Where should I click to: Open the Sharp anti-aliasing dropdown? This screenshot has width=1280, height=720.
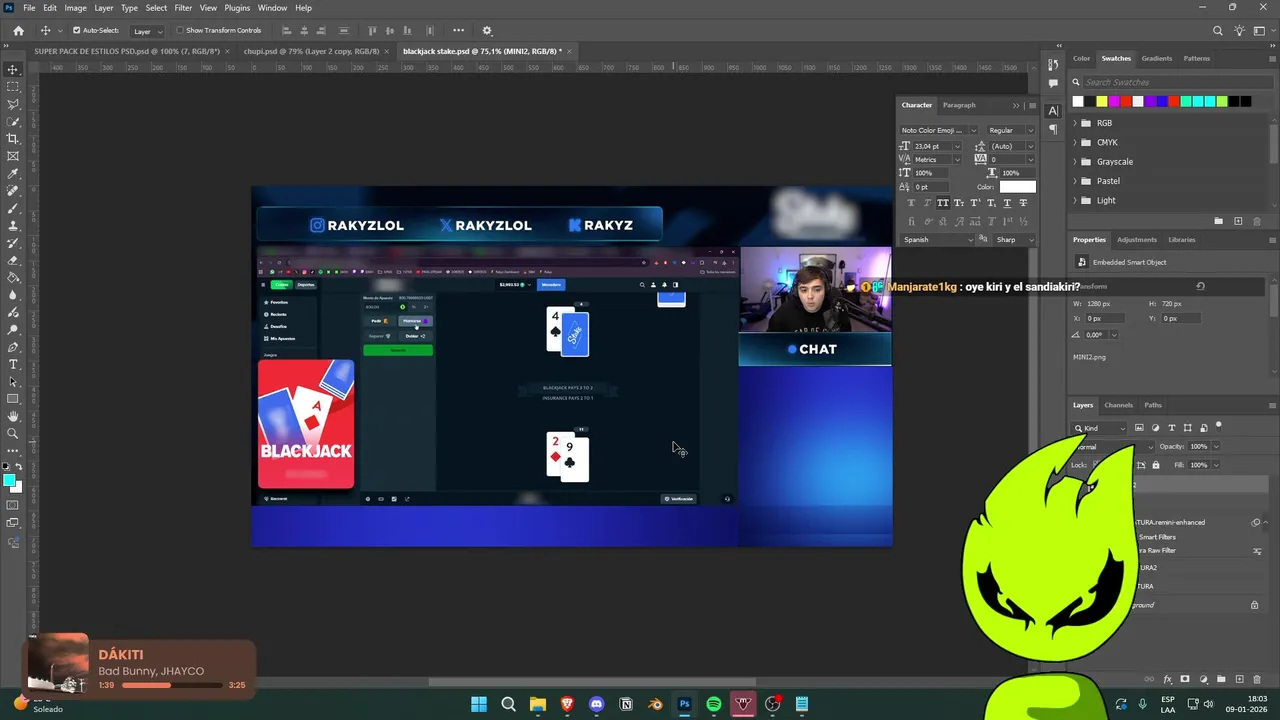click(x=1014, y=240)
